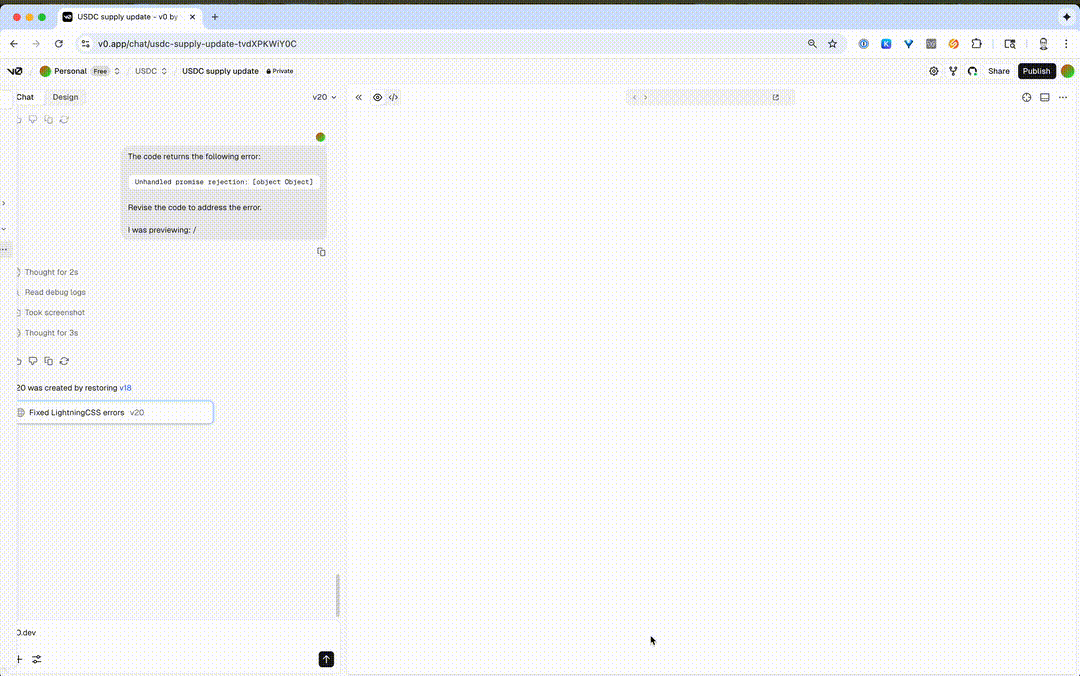The height and width of the screenshot is (676, 1080).
Task: Expand 'Took screenshot' step
Action: coord(54,312)
